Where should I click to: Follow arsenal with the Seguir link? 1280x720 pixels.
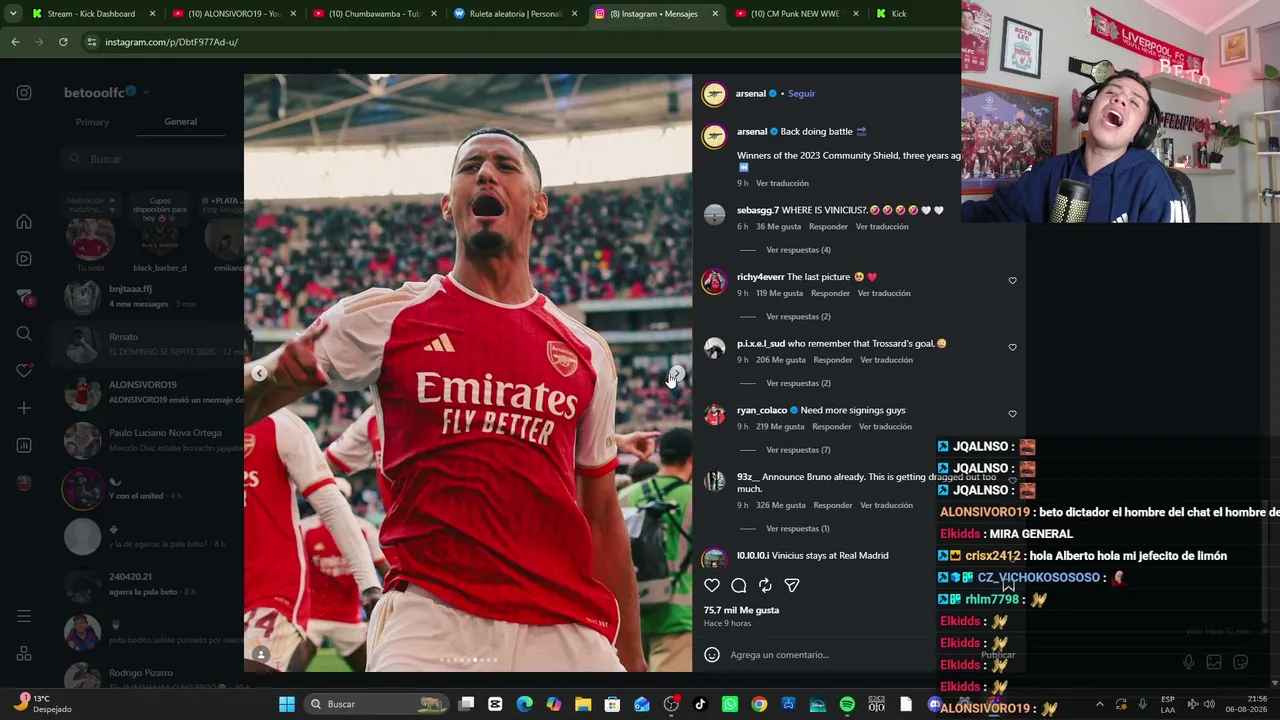tap(802, 94)
